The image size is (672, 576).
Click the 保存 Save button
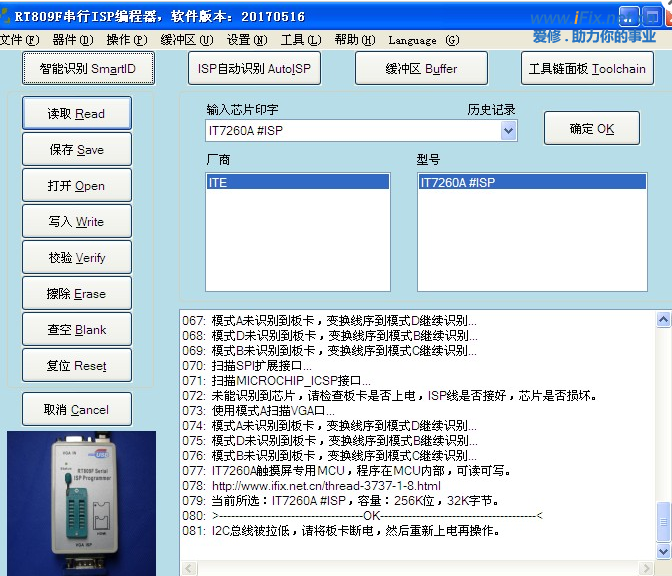(x=77, y=149)
